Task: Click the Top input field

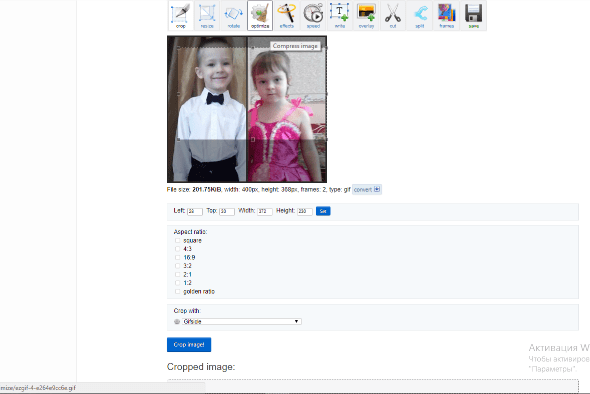Action: (x=227, y=211)
